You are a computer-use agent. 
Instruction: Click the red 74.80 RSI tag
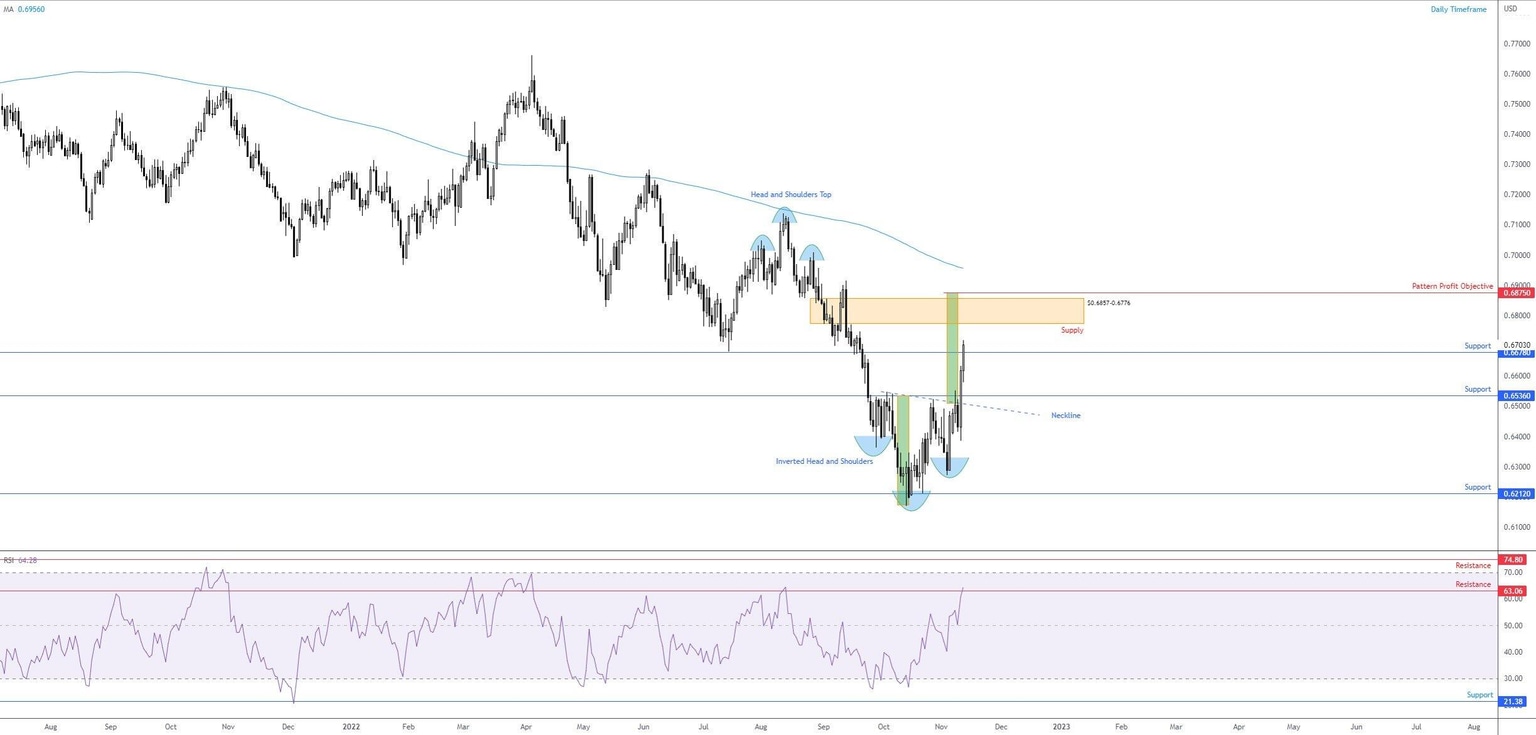pyautogui.click(x=1512, y=560)
